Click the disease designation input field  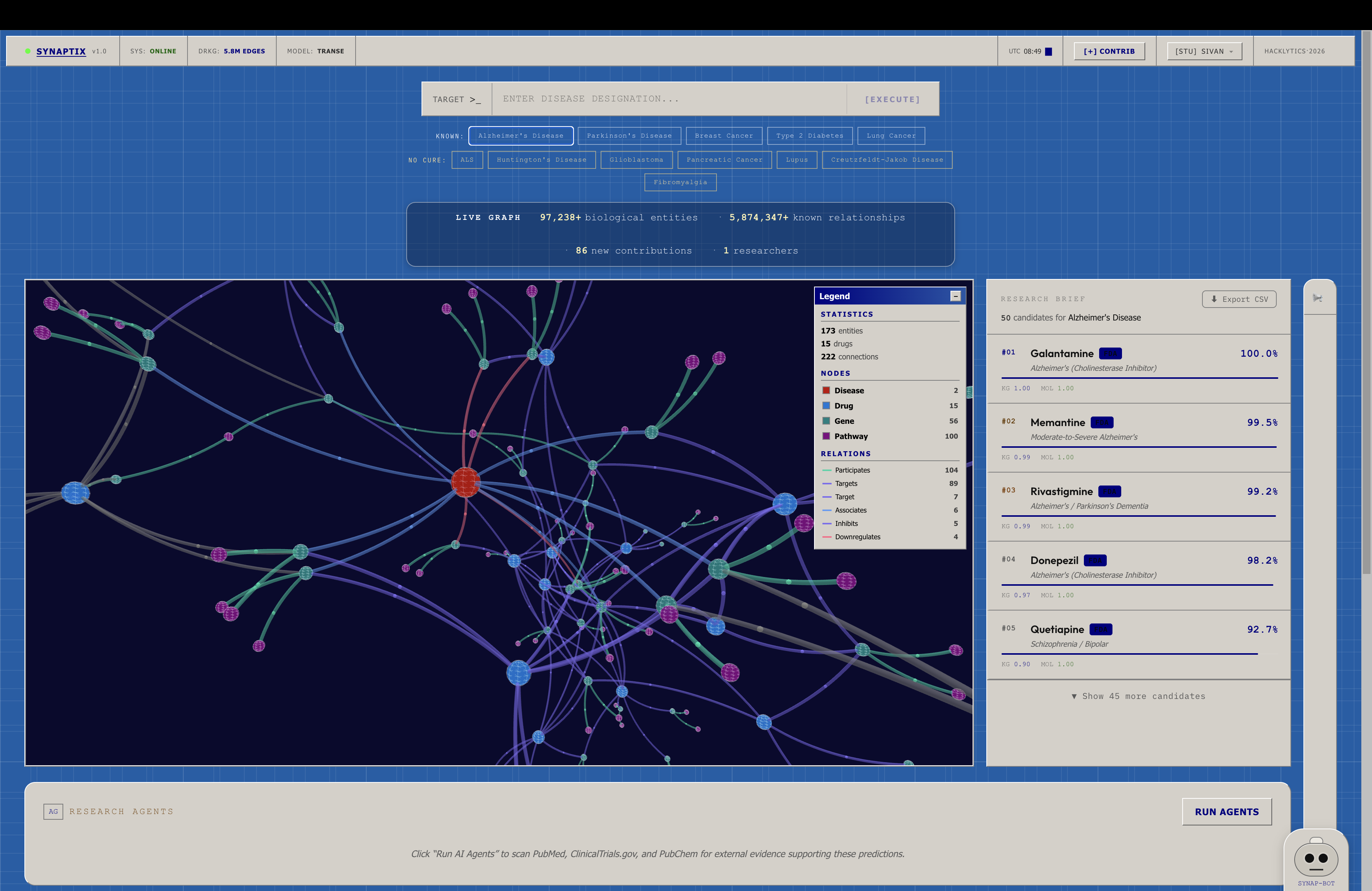click(669, 99)
